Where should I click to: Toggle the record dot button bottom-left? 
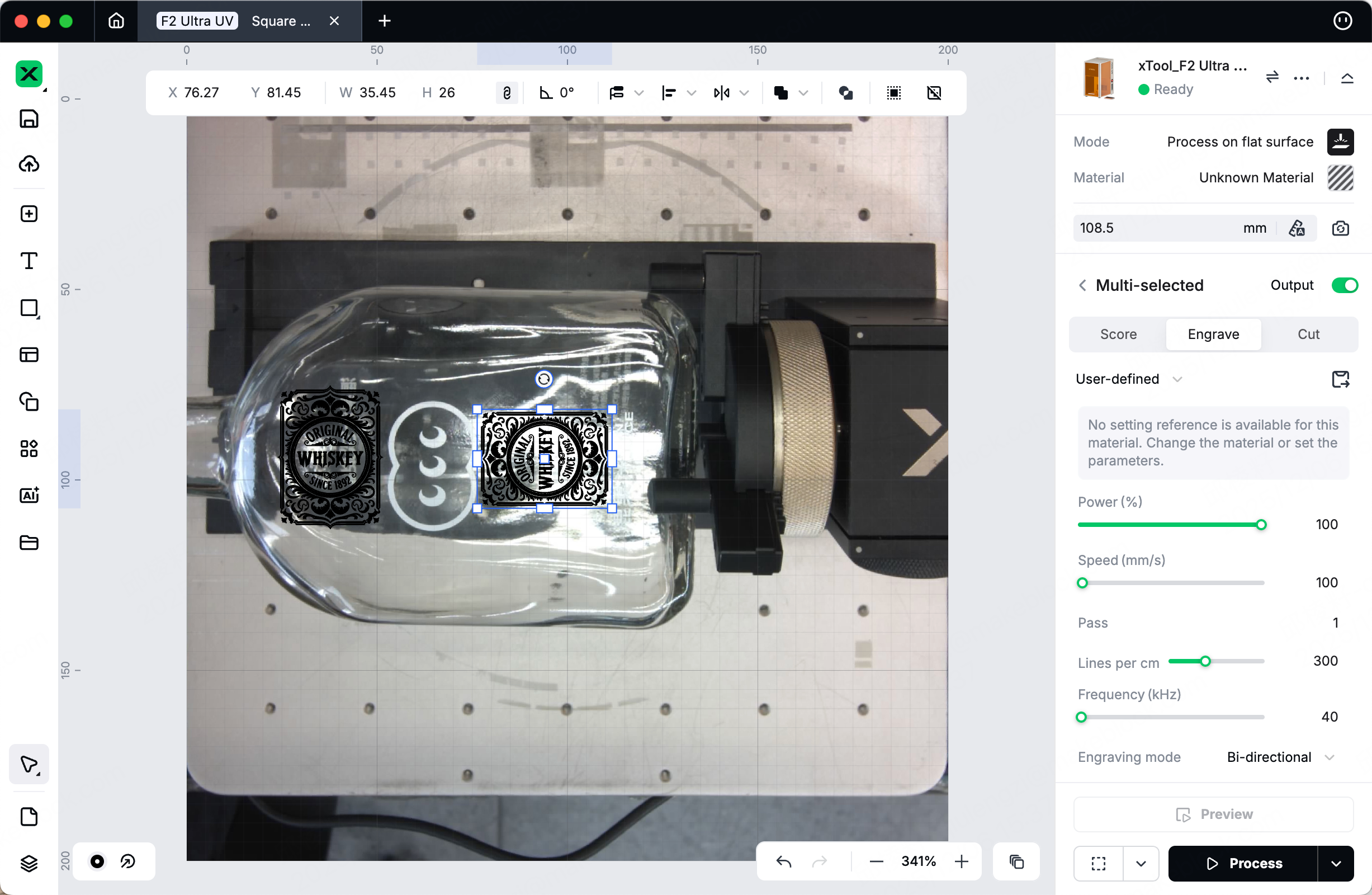coord(97,861)
